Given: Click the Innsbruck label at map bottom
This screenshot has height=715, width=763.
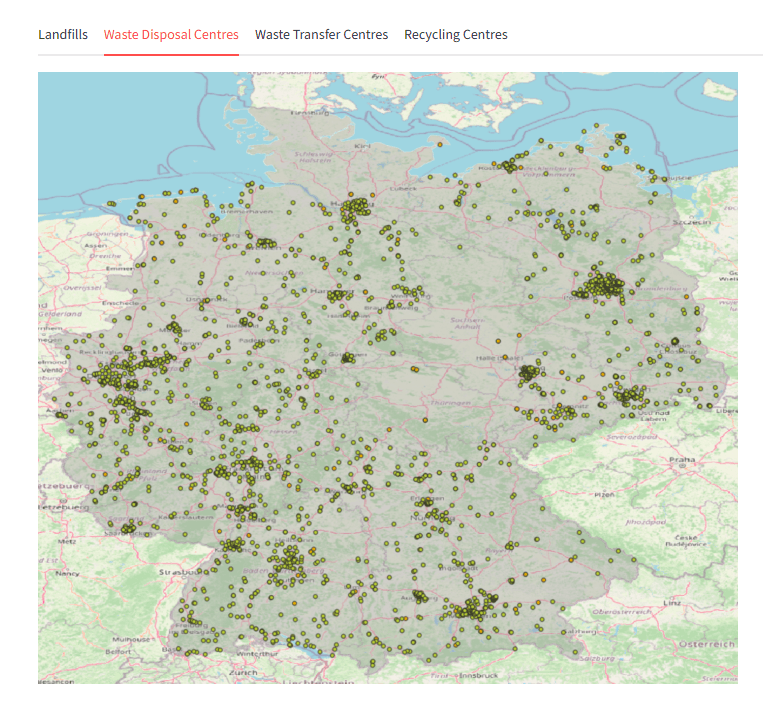Looking at the screenshot, I should [x=478, y=676].
